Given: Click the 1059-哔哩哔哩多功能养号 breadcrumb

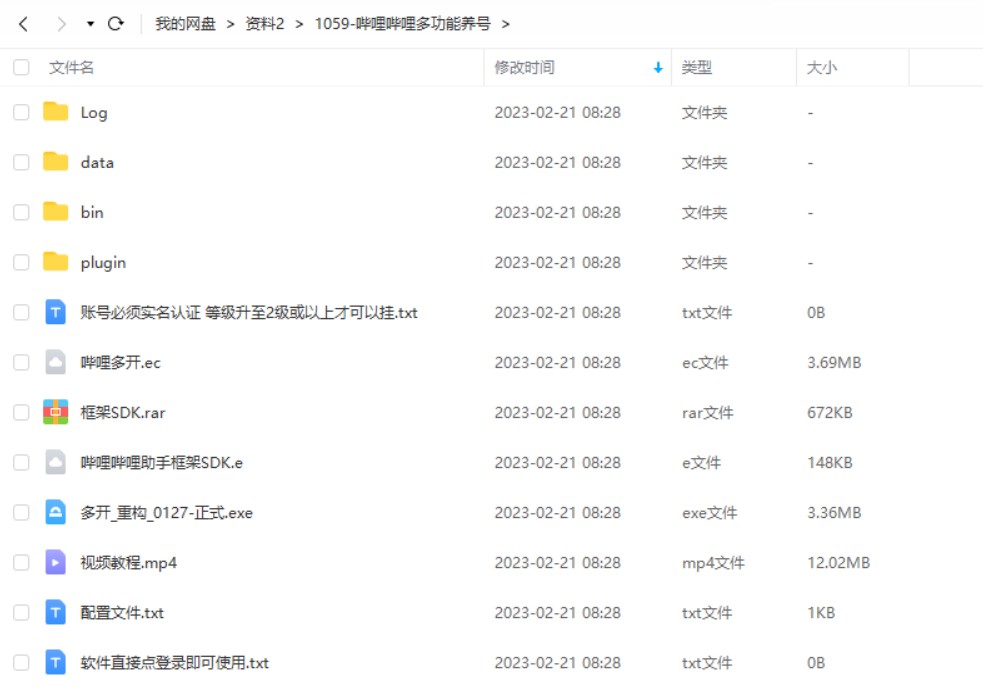Looking at the screenshot, I should click(402, 24).
